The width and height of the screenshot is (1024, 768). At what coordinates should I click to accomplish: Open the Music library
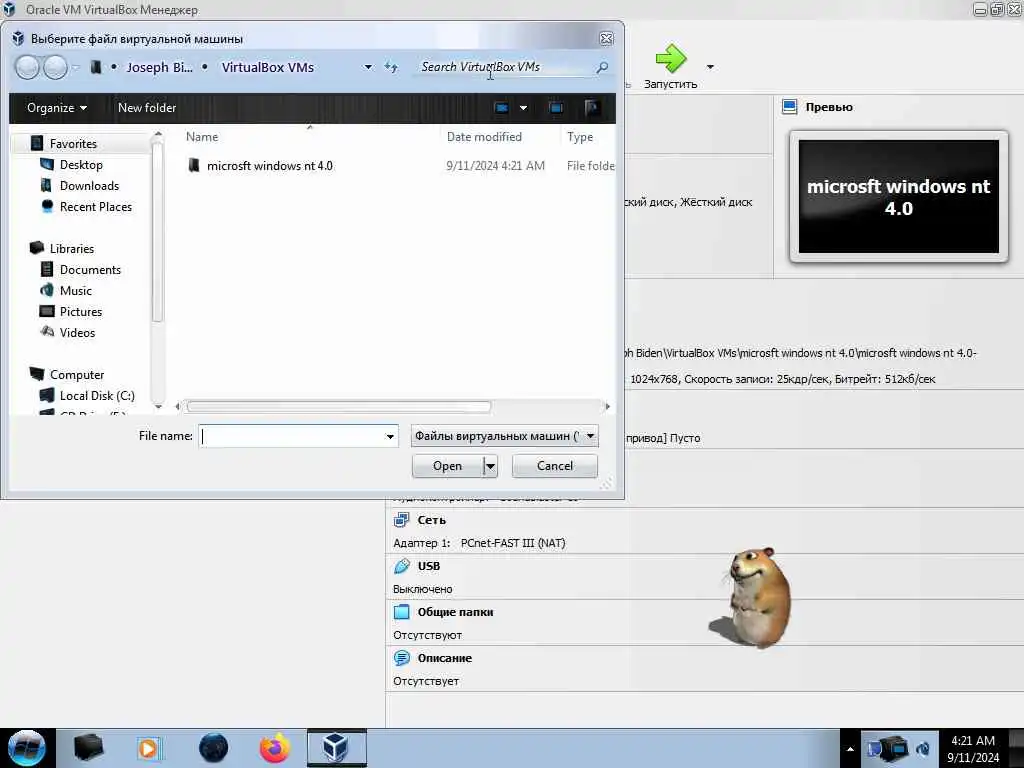pos(76,291)
